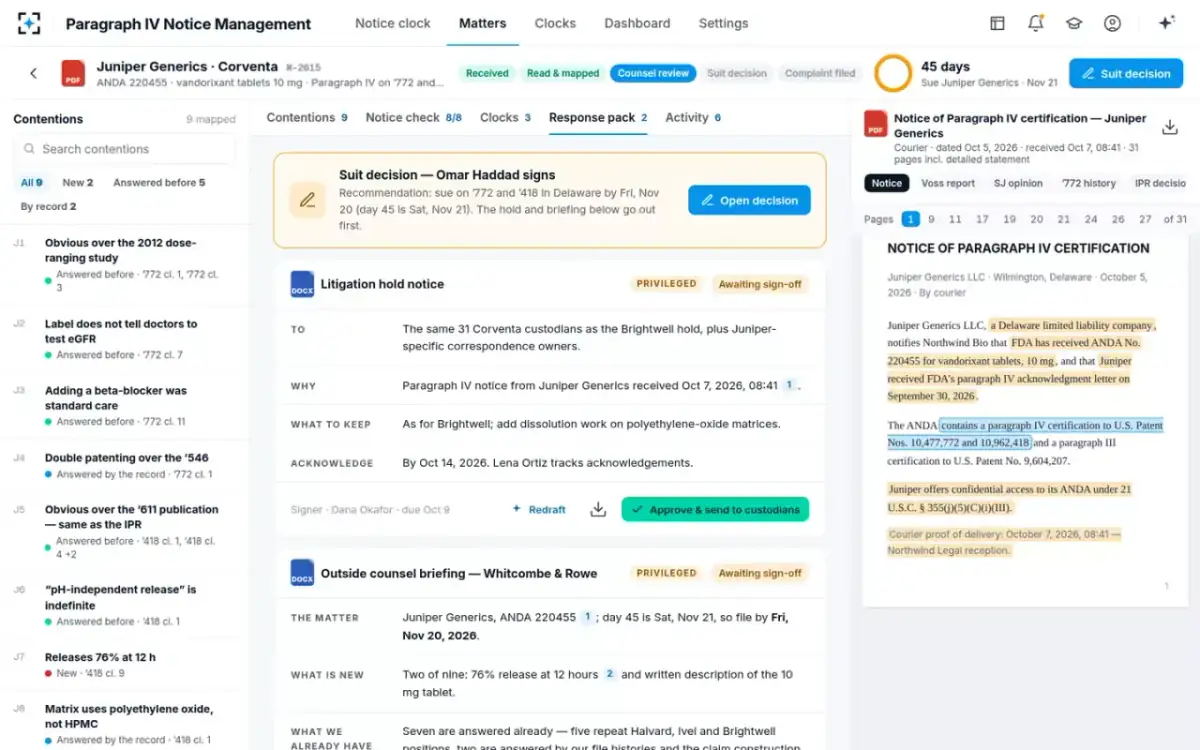The image size is (1200, 750).
Task: Click DOCX icon of Outside counsel briefing
Action: pyautogui.click(x=302, y=573)
